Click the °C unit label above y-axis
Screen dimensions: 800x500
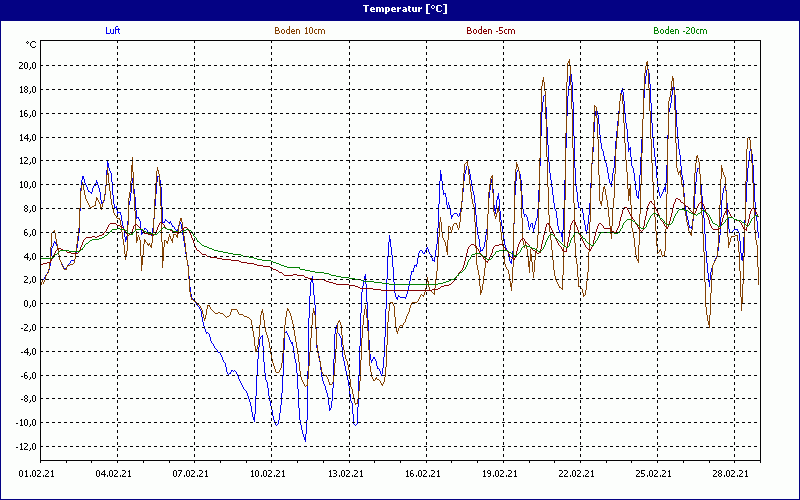(x=31, y=45)
